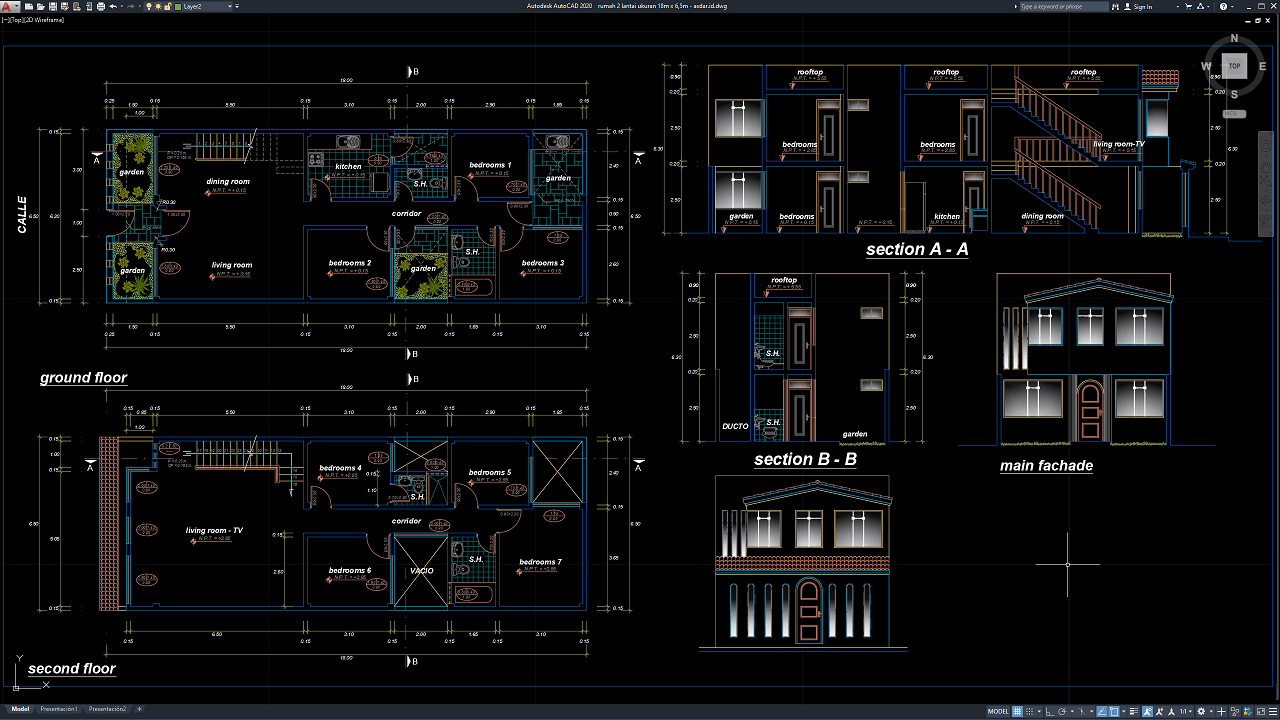The height and width of the screenshot is (720, 1280).
Task: Click the annotation monitor plus icon
Action: coord(1221,711)
